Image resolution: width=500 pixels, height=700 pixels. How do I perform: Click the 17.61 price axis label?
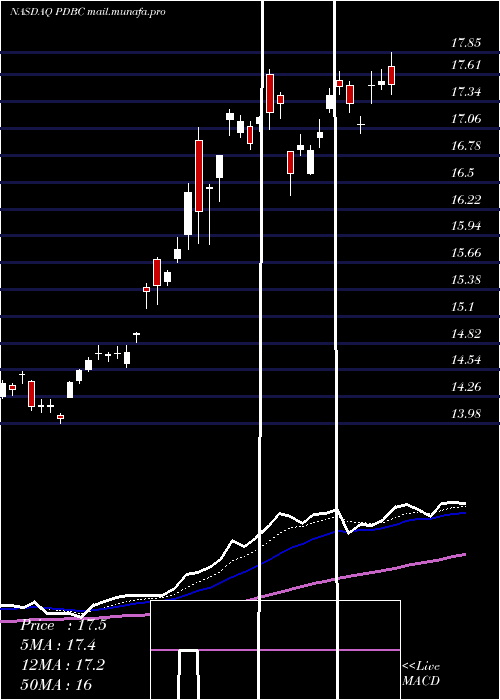click(466, 65)
